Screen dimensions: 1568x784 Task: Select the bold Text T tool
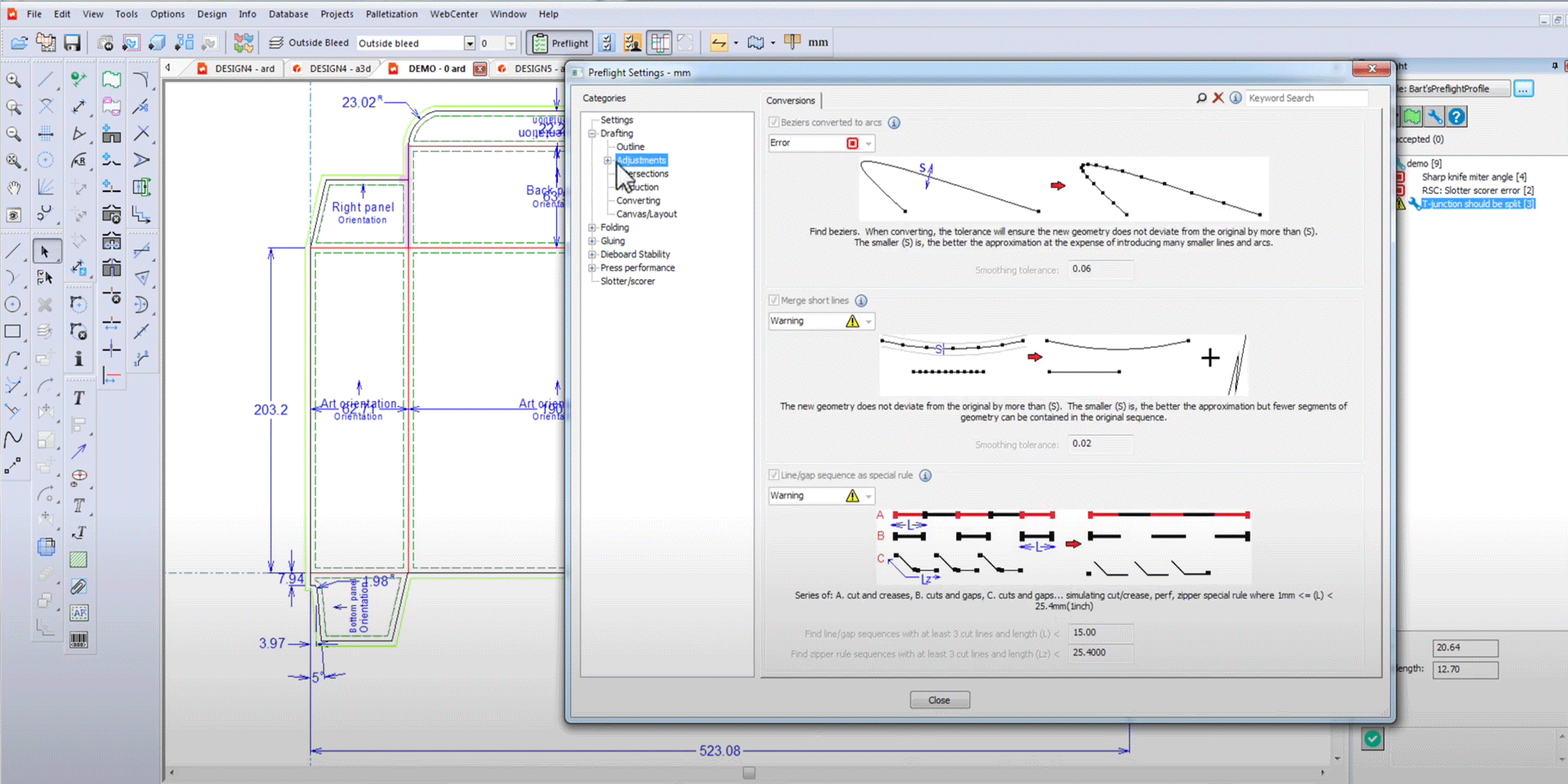(x=78, y=398)
